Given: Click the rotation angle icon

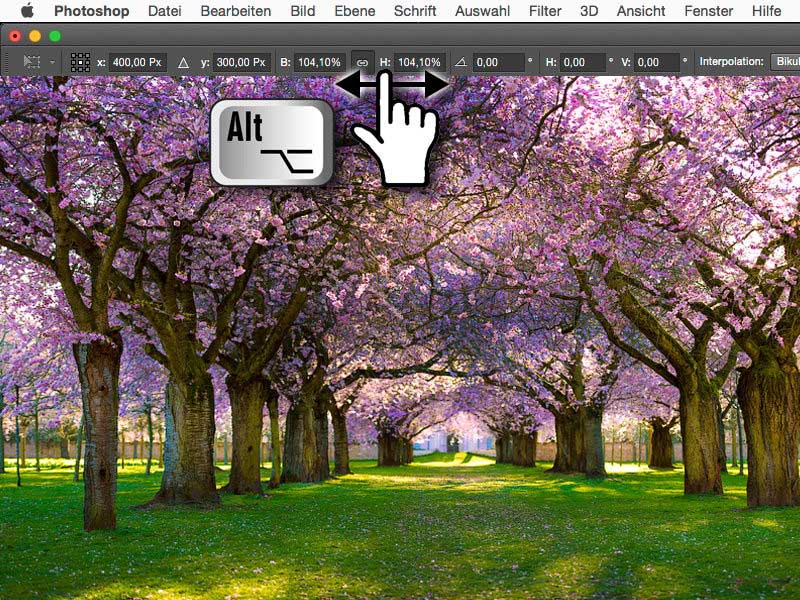Looking at the screenshot, I should [460, 62].
